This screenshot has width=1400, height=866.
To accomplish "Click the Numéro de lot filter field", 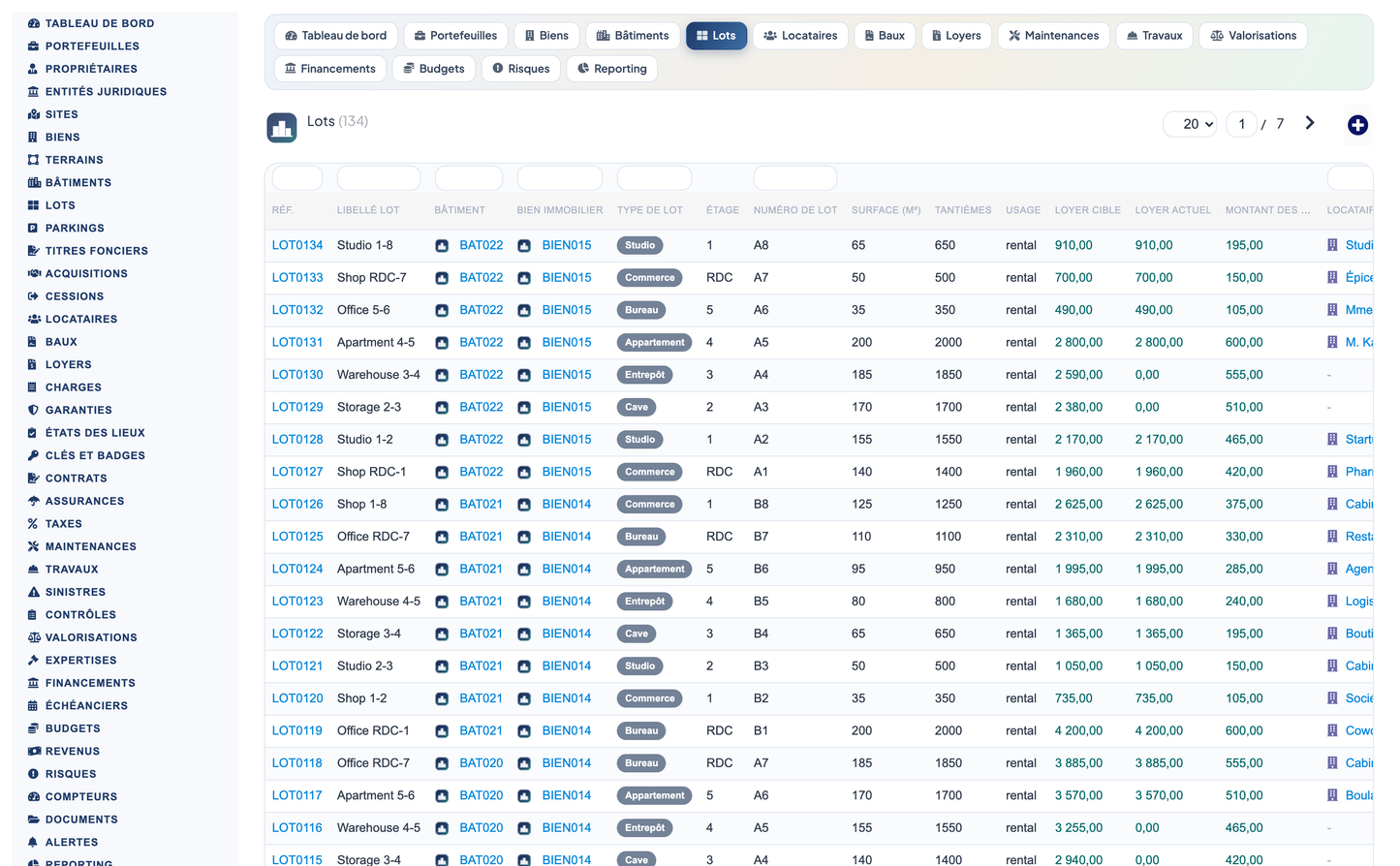I will [795, 178].
